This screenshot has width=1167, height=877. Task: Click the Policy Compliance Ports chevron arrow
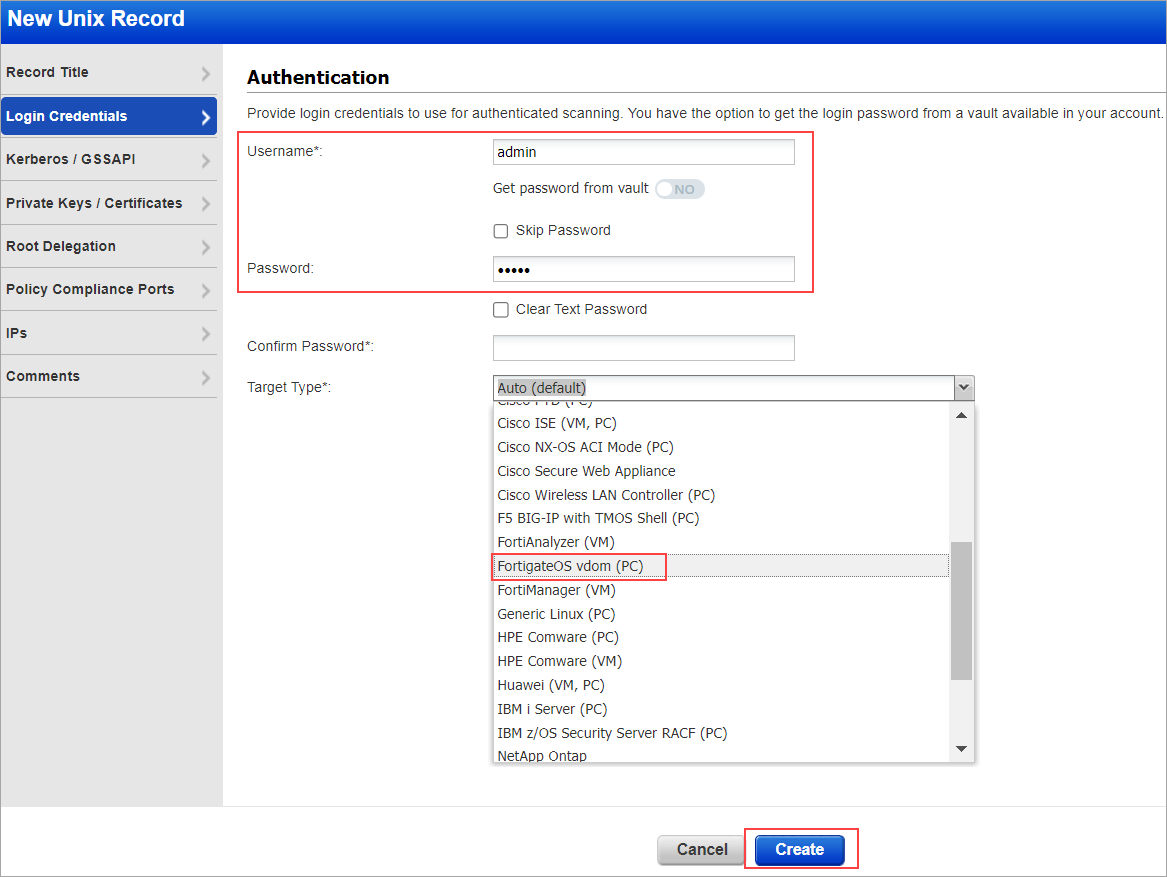(207, 289)
